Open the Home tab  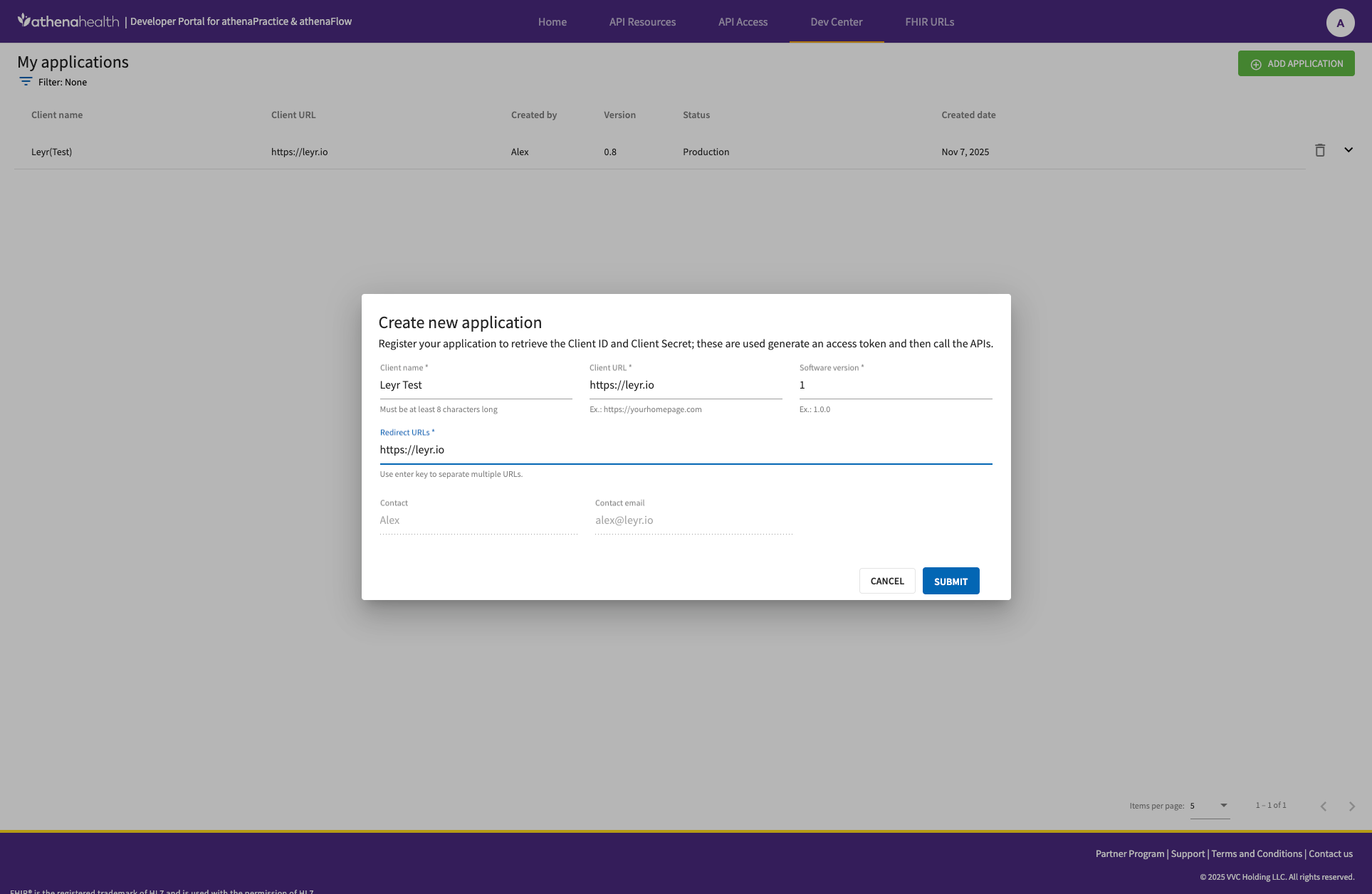tap(552, 22)
